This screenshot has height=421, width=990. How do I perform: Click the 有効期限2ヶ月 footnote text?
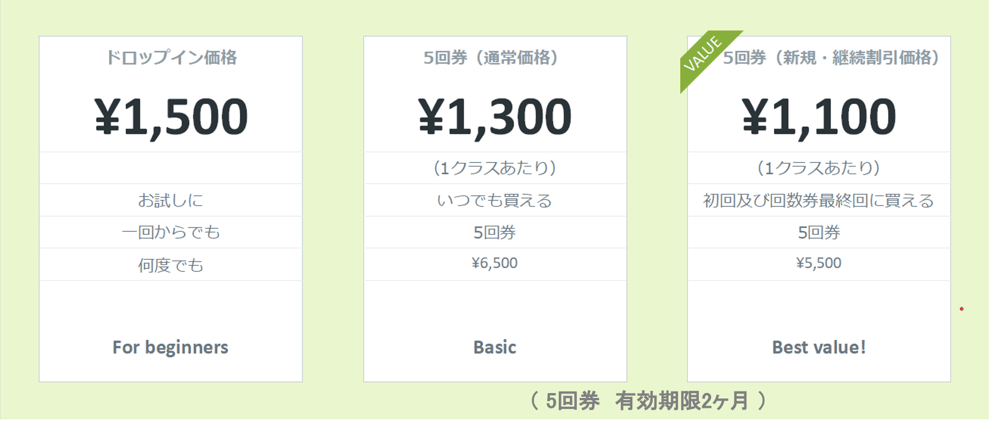(682, 401)
